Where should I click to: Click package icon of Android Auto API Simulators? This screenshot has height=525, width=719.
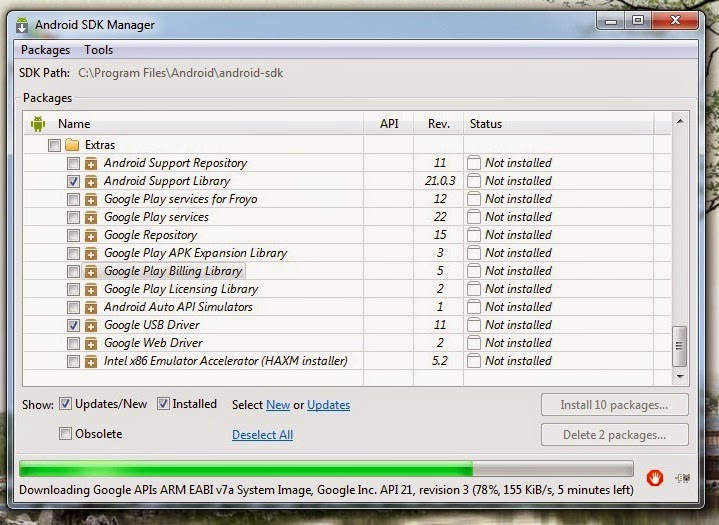91,307
